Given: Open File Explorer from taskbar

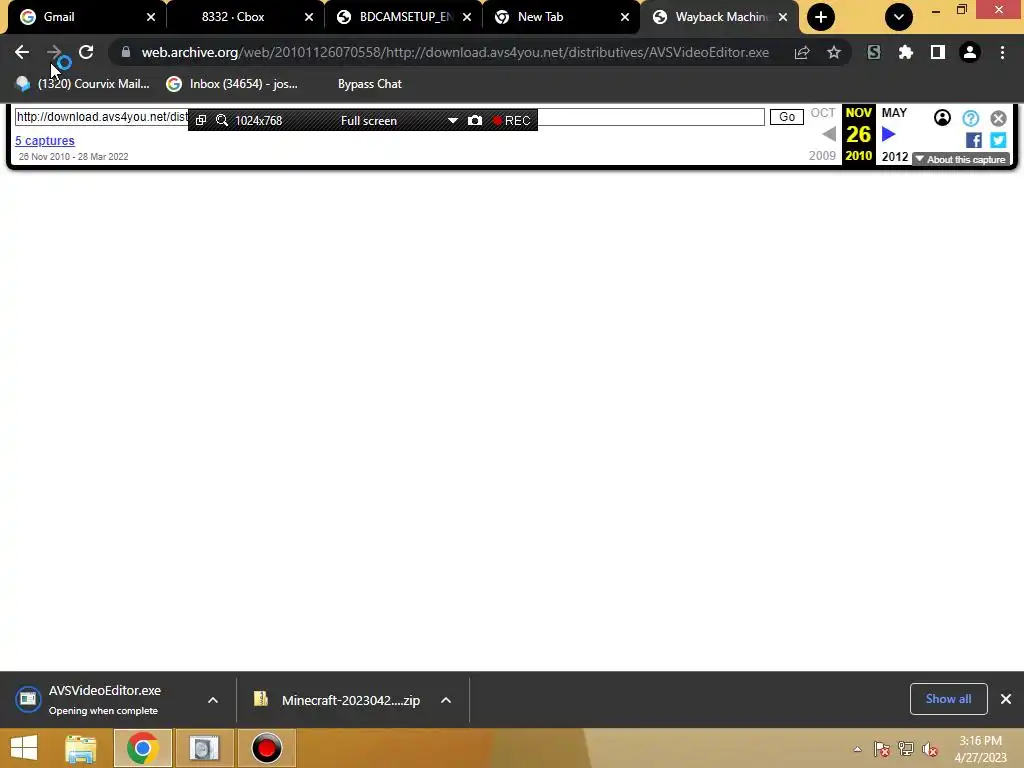Looking at the screenshot, I should coord(81,748).
